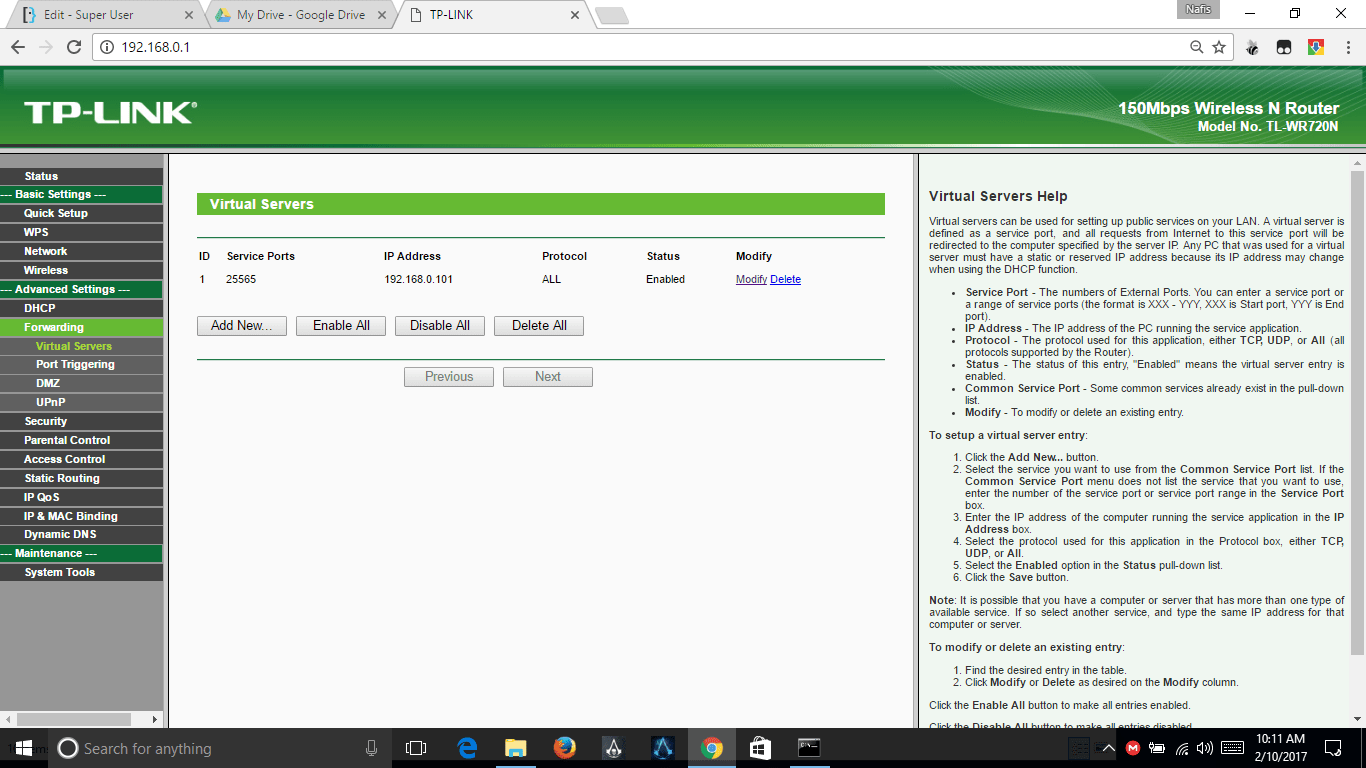1366x768 pixels.
Task: Select Virtual Servers submenu item
Action: pyautogui.click(x=81, y=346)
